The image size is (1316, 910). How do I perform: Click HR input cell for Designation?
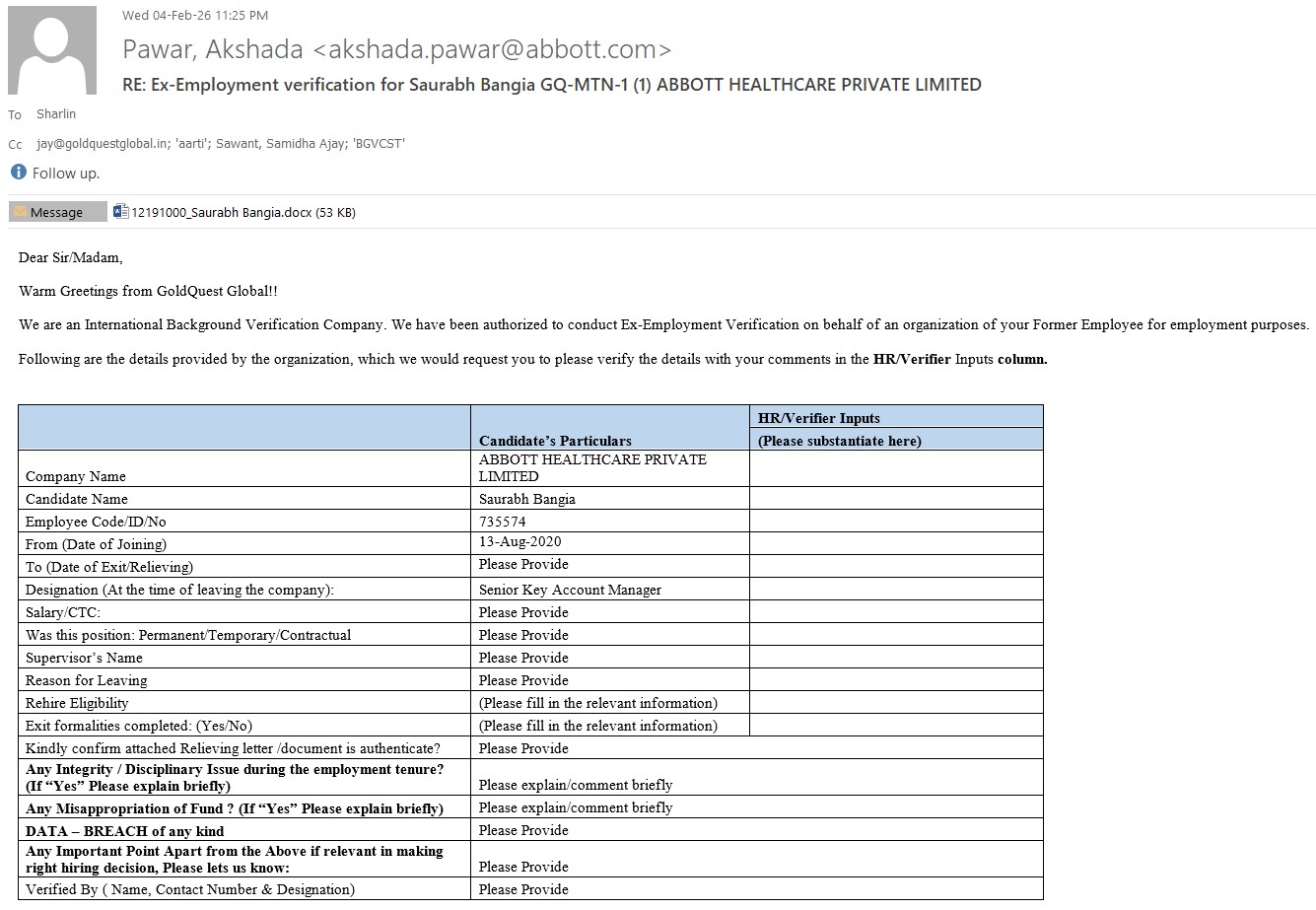[896, 589]
